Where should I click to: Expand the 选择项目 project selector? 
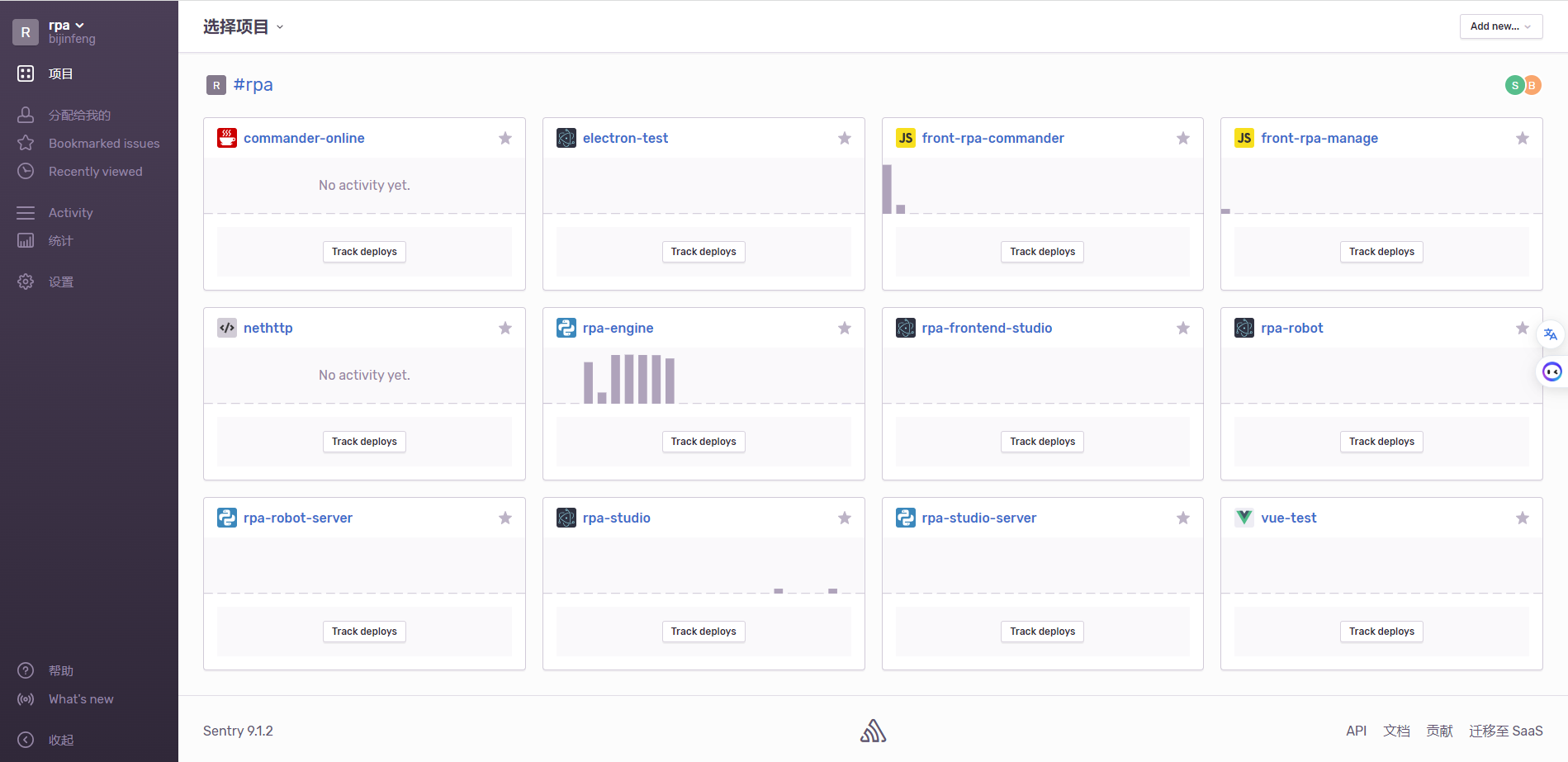click(244, 27)
